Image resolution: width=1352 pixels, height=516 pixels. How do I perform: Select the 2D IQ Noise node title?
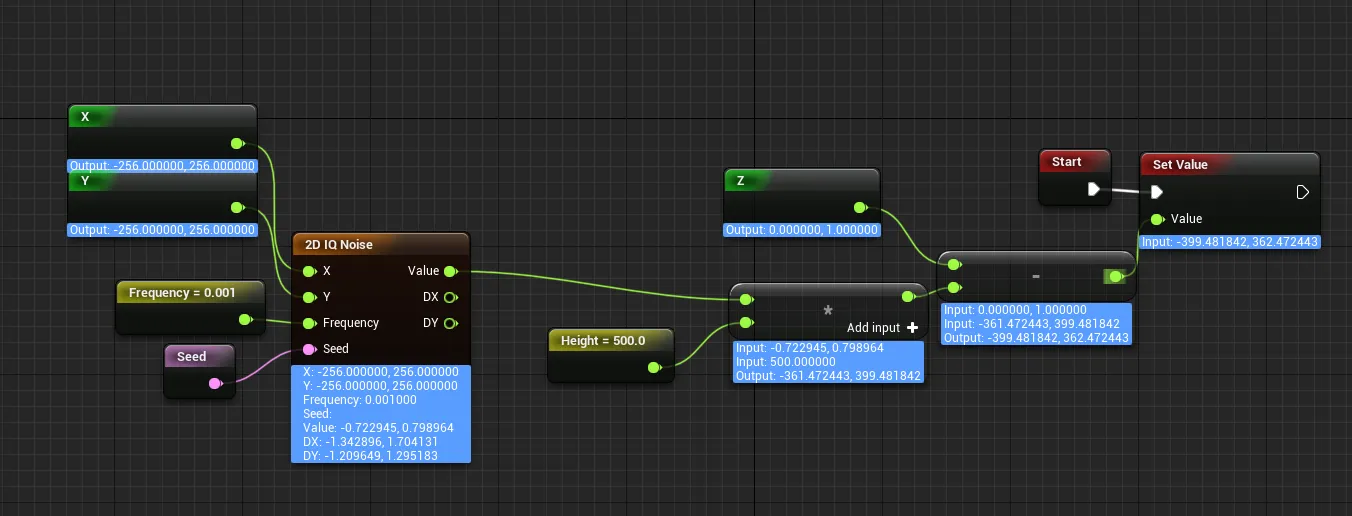tap(338, 245)
